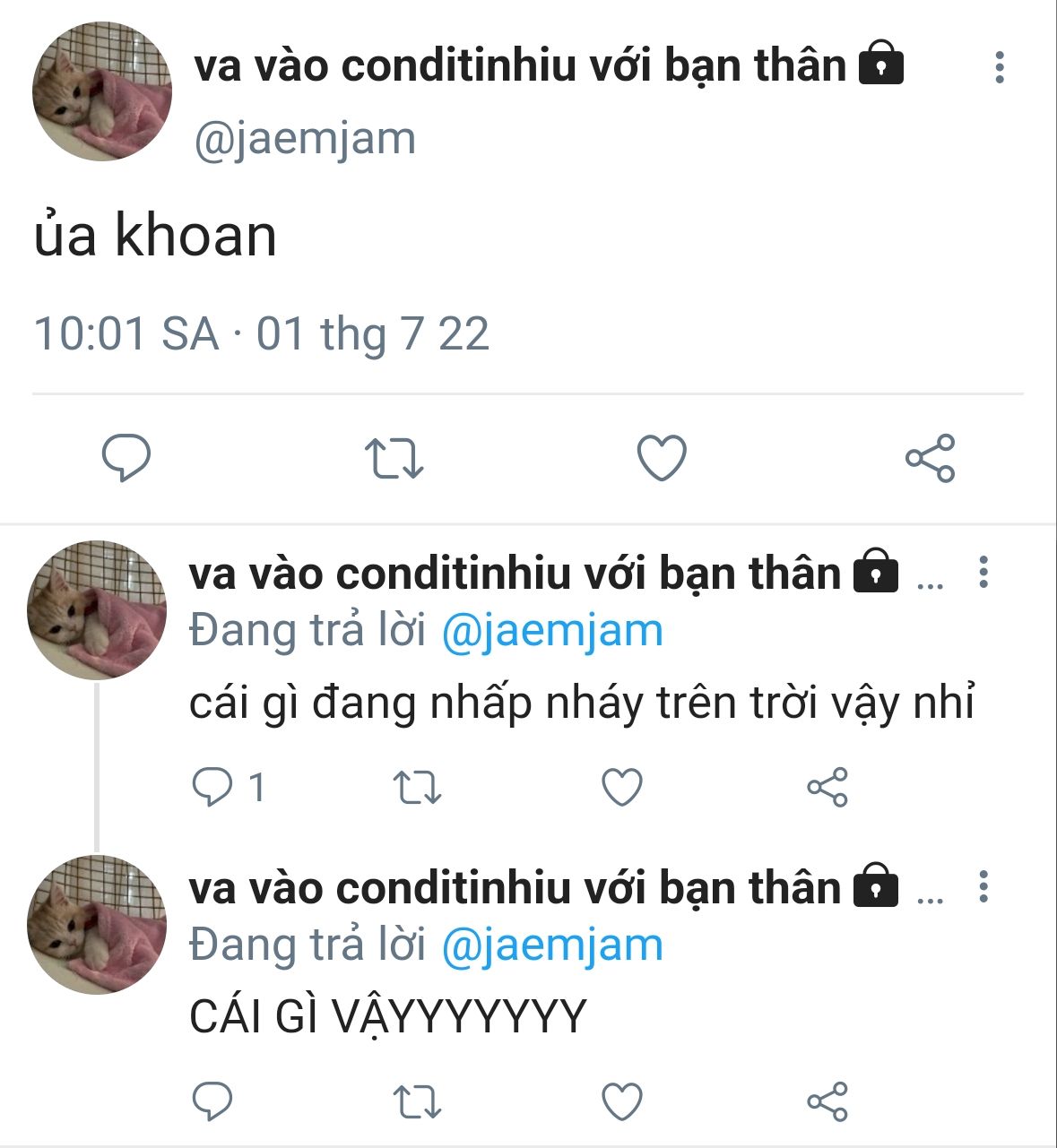Retweet the "cái gì đang nhấp nháy" reply
The height and width of the screenshot is (1148, 1057).
(x=418, y=788)
